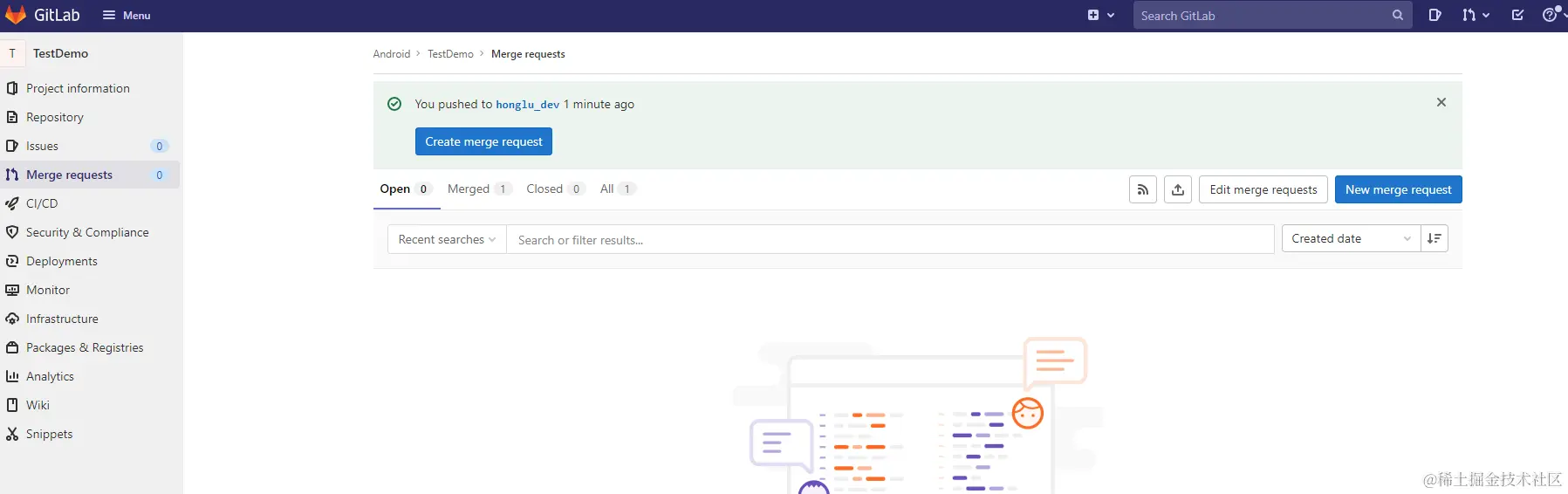Open the To-Do List checkmark icon

(x=1517, y=15)
